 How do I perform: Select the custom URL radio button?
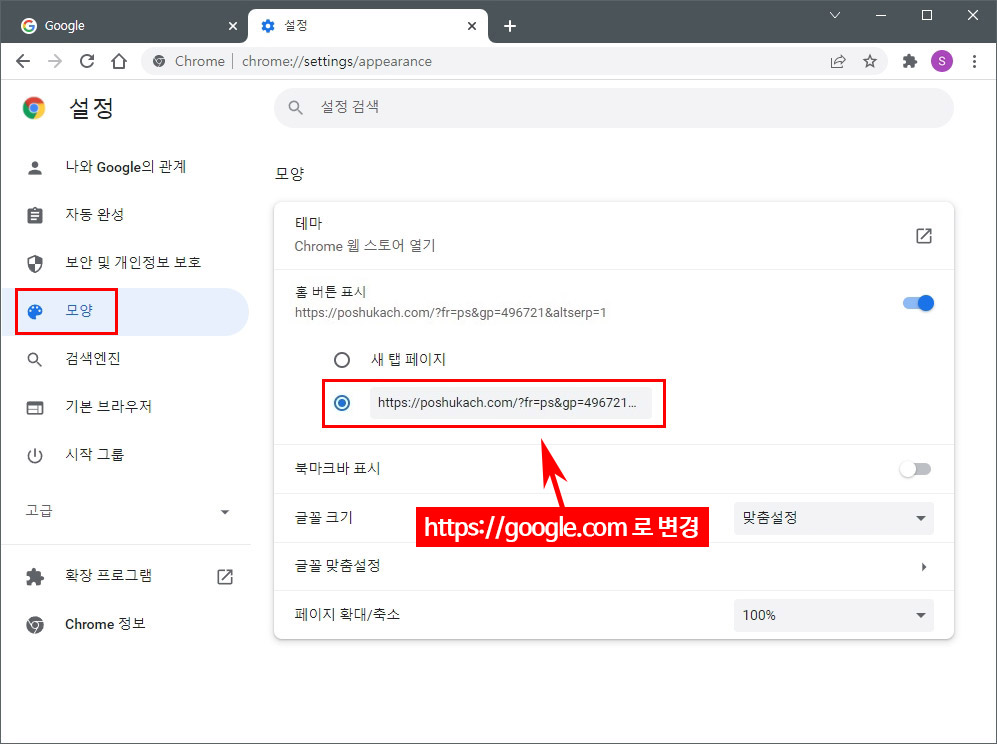(x=342, y=403)
